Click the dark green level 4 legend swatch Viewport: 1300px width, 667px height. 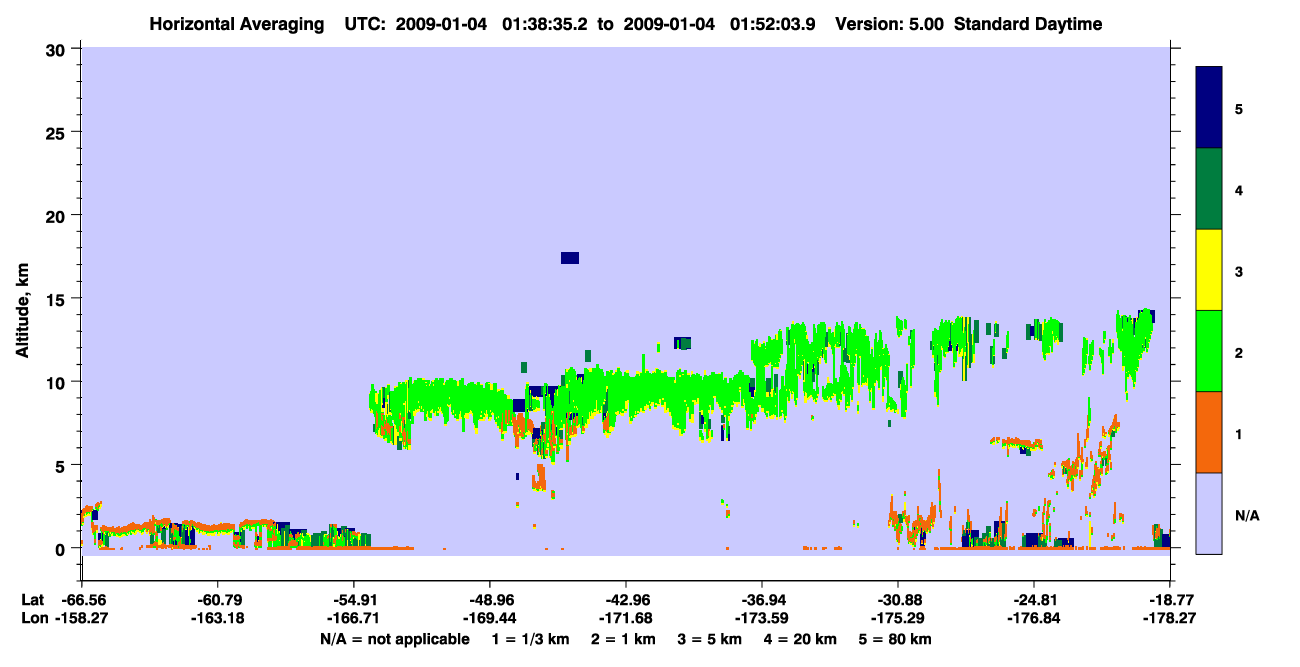click(1209, 189)
